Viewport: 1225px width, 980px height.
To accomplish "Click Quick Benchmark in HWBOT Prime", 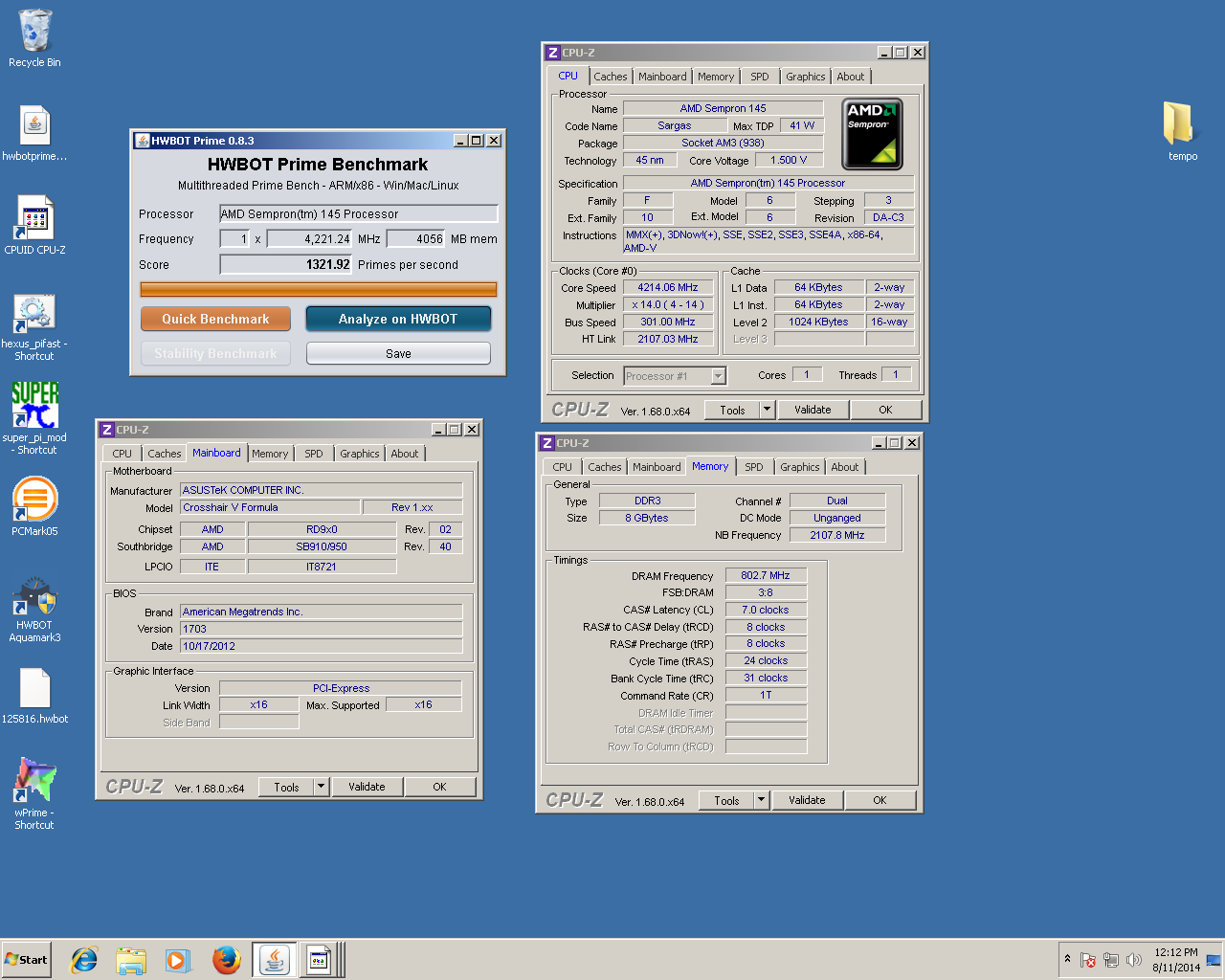I will (x=215, y=319).
